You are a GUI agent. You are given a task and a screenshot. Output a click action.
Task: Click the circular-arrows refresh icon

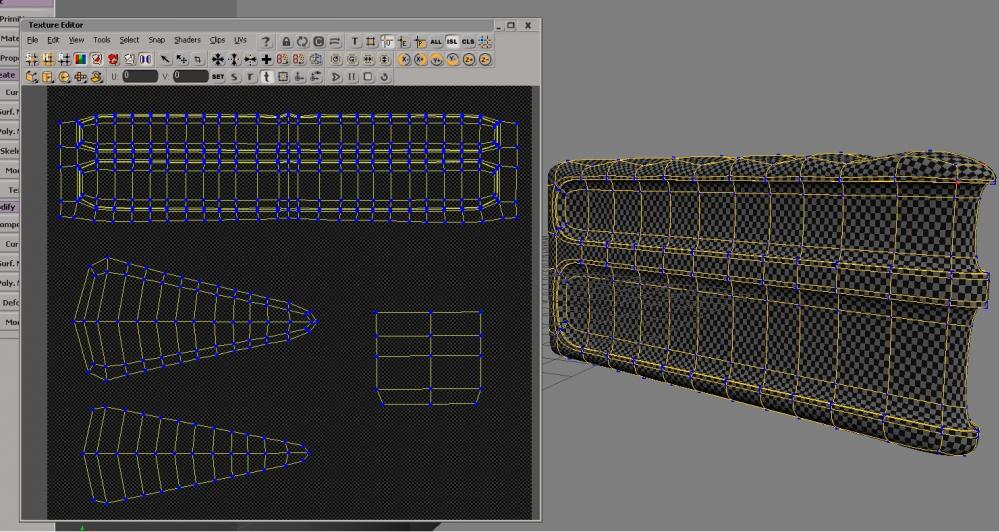[302, 42]
